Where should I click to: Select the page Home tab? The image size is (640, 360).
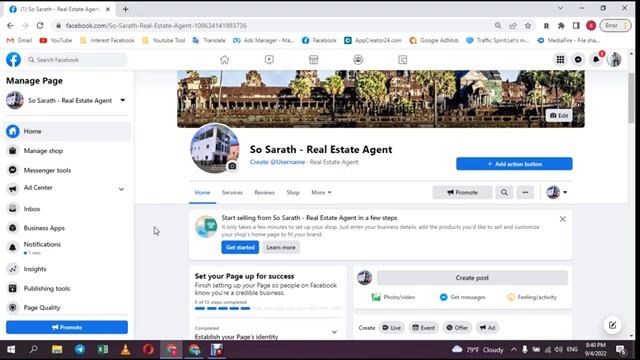click(x=202, y=192)
